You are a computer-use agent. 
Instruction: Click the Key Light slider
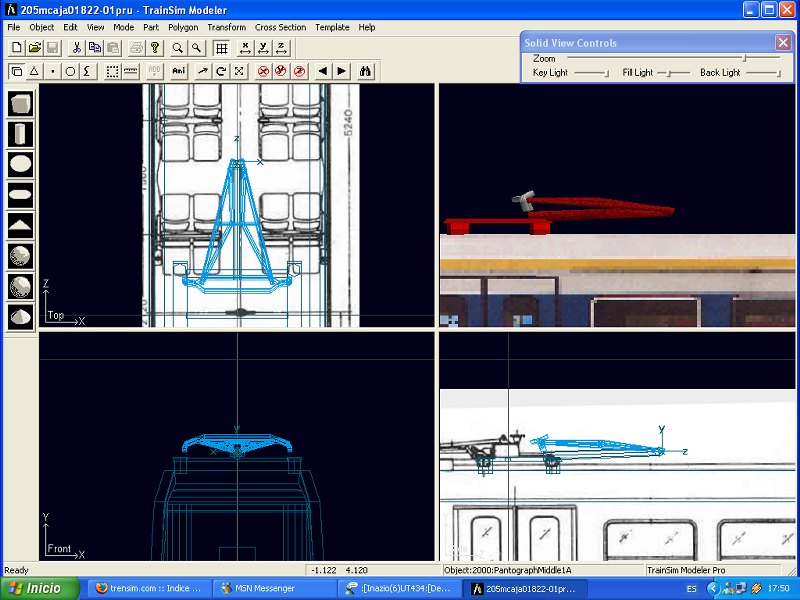pyautogui.click(x=590, y=73)
